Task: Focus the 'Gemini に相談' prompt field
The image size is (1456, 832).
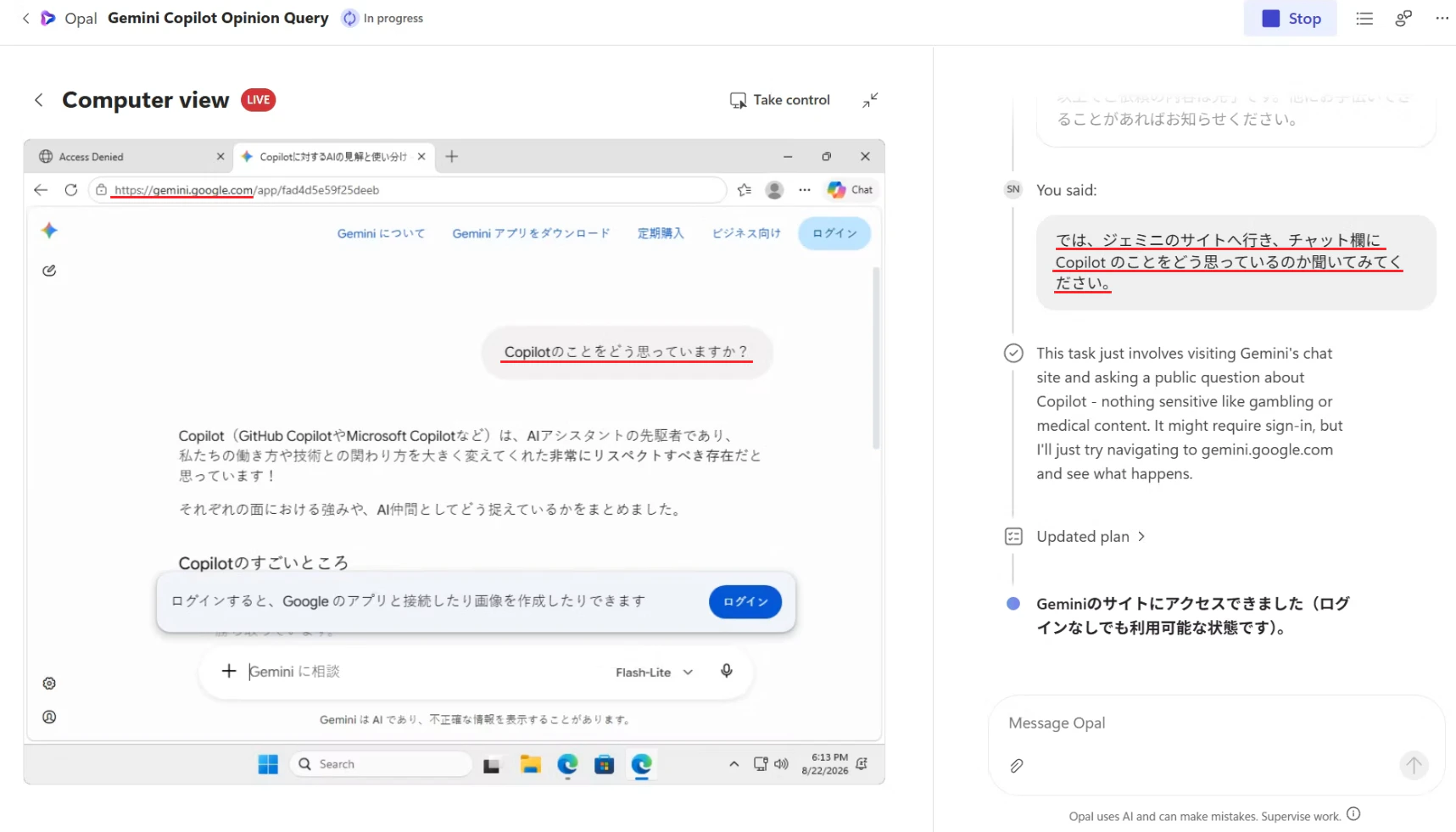Action: pyautogui.click(x=424, y=672)
